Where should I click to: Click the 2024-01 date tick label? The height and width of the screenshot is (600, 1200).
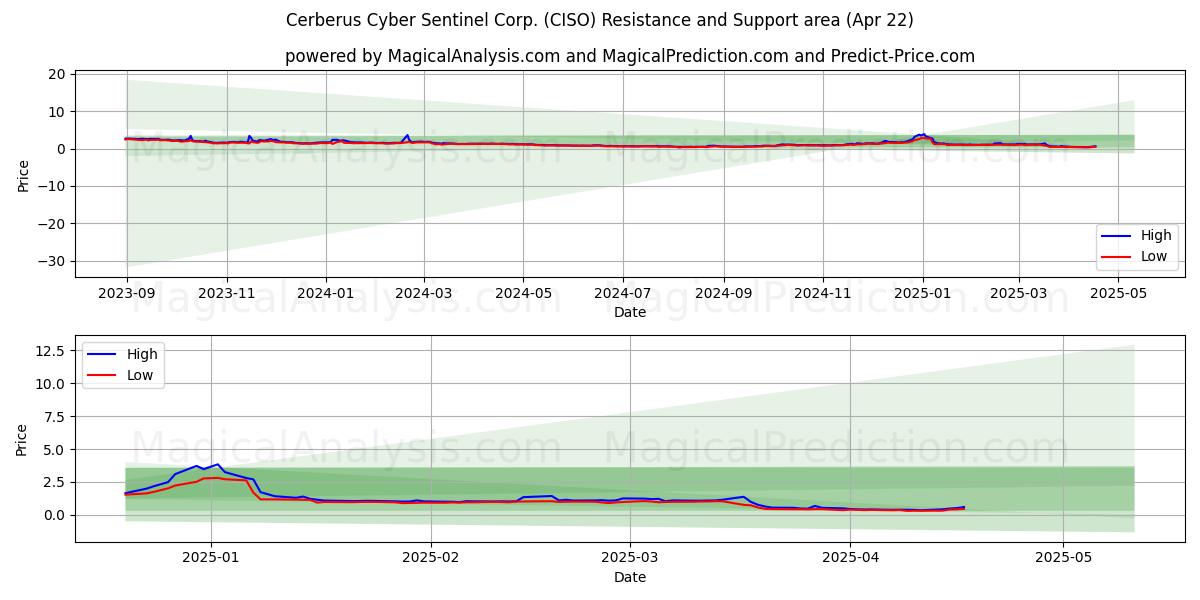tap(326, 295)
